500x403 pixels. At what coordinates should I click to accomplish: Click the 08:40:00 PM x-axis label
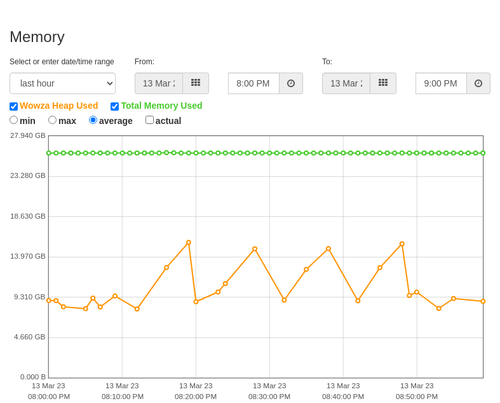343,397
